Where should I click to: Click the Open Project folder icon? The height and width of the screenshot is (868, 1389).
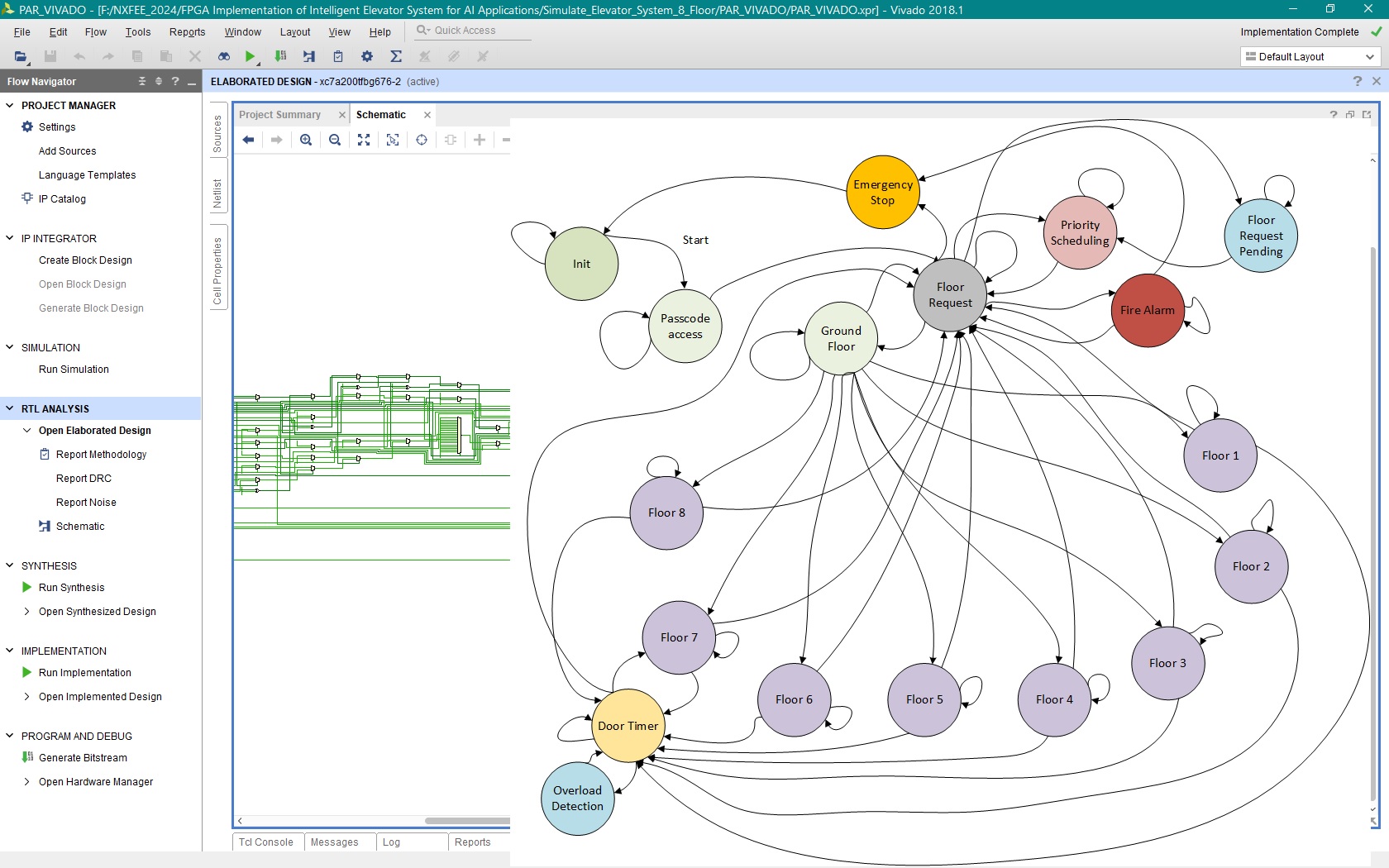(21, 56)
